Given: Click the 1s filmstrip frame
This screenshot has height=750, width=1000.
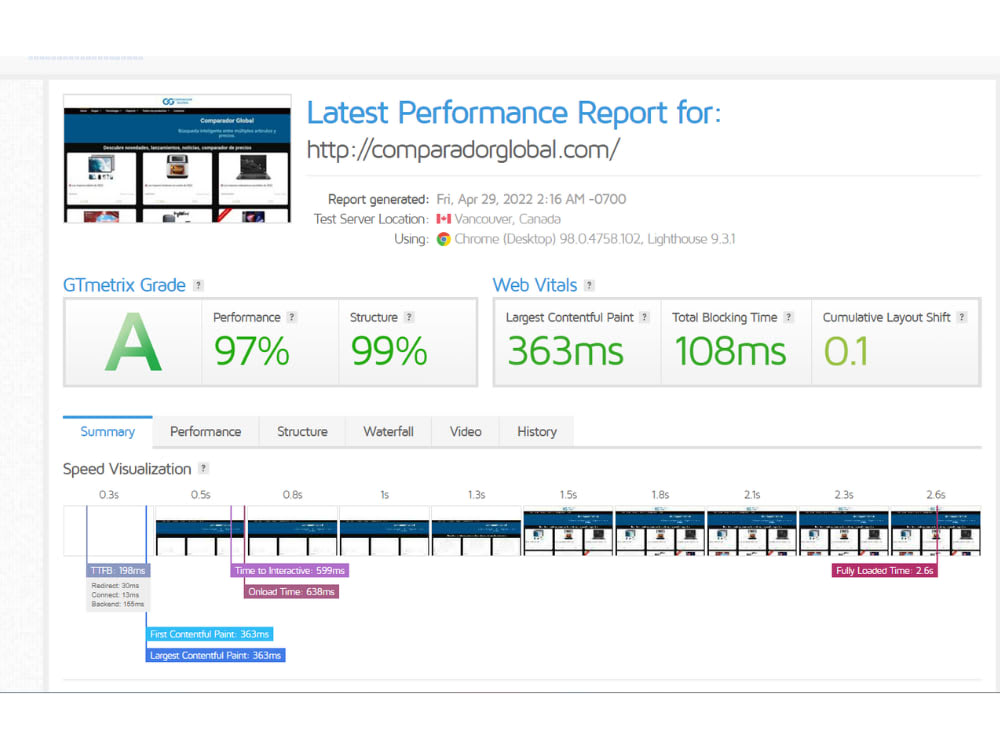Looking at the screenshot, I should [385, 531].
